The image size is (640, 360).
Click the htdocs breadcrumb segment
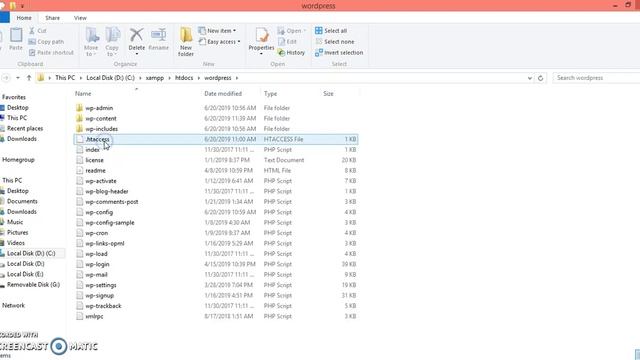coord(184,78)
